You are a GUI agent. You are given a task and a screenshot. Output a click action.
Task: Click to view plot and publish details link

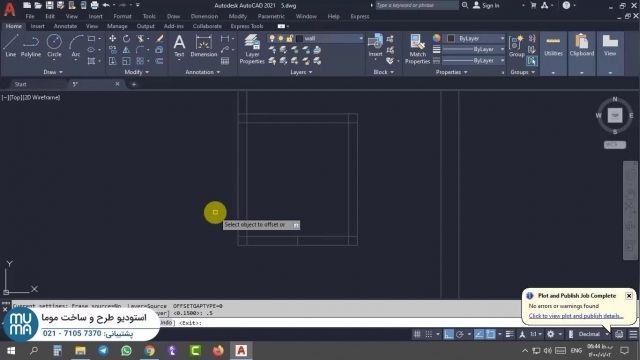(x=576, y=316)
